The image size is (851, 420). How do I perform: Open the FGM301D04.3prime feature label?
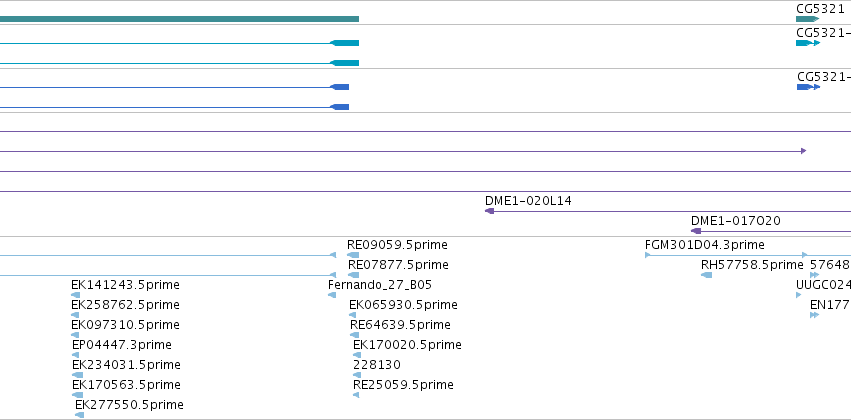point(704,245)
